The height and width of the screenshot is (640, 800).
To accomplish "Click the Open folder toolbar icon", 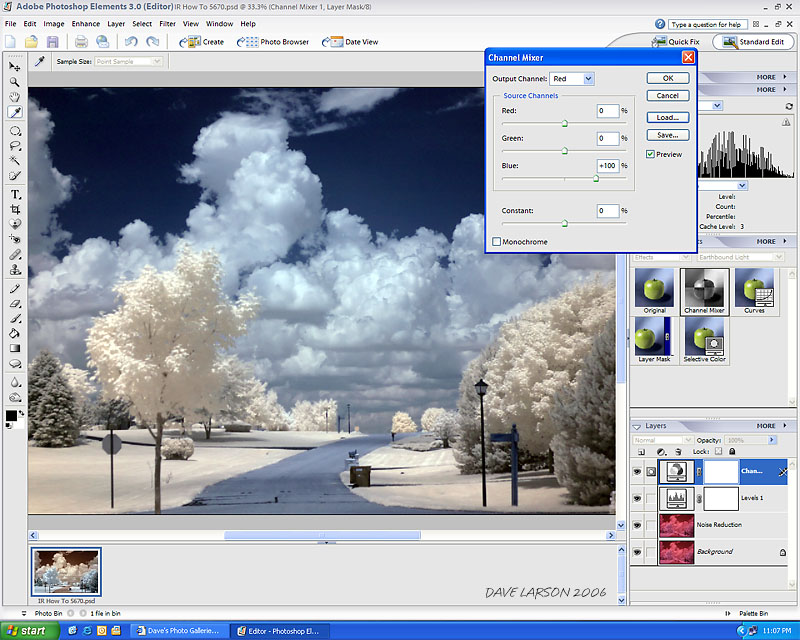I will pyautogui.click(x=31, y=42).
